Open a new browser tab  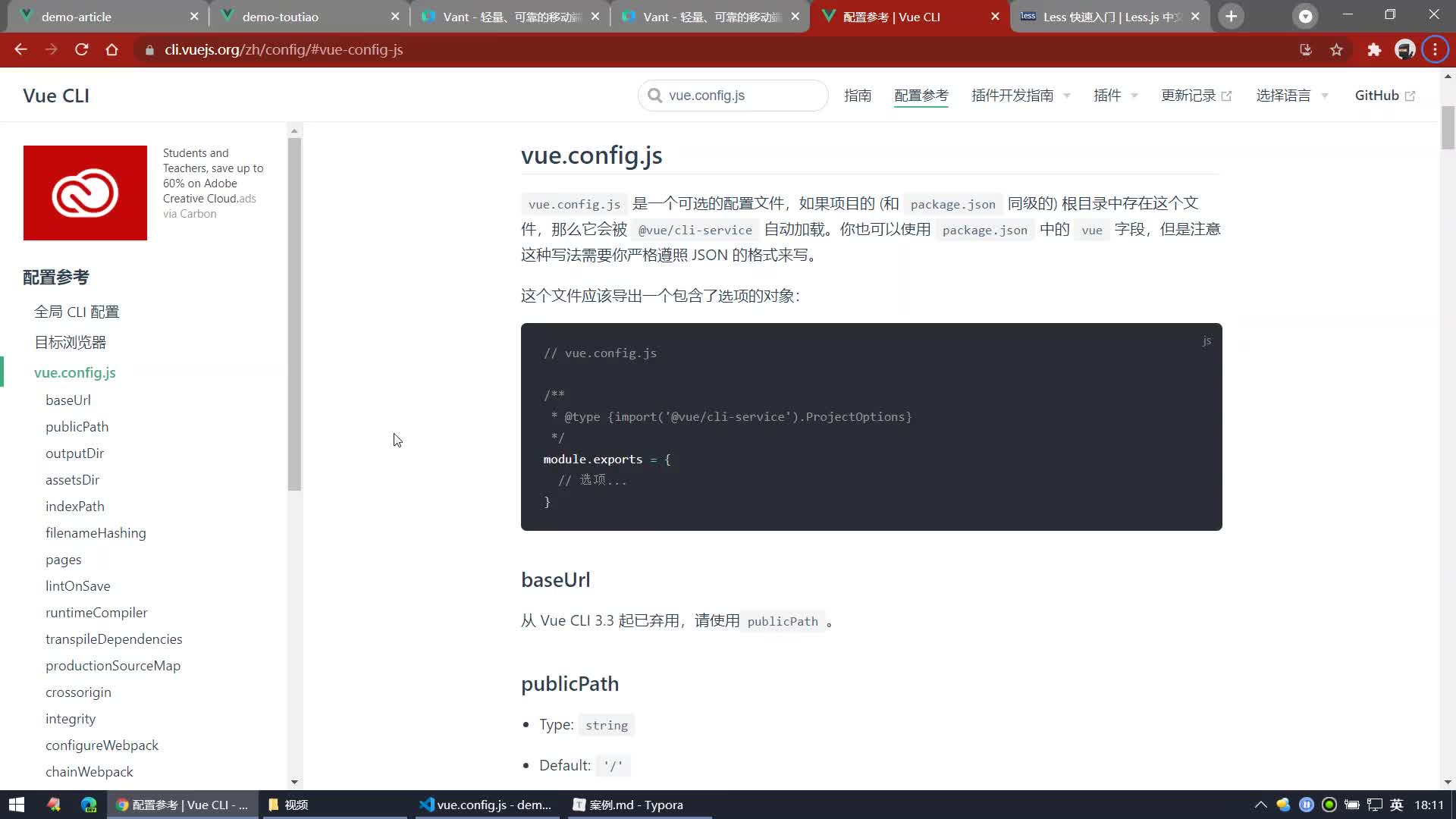coord(1232,16)
